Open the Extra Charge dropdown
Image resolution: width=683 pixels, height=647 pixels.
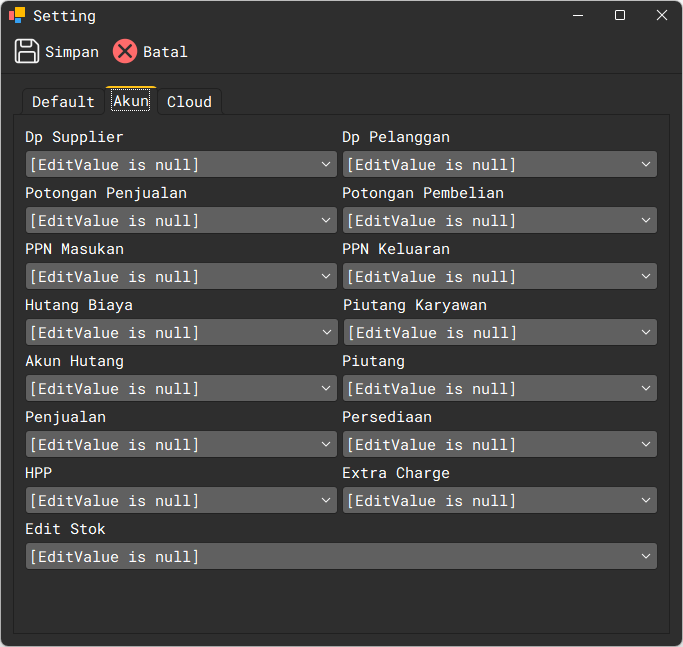(646, 501)
